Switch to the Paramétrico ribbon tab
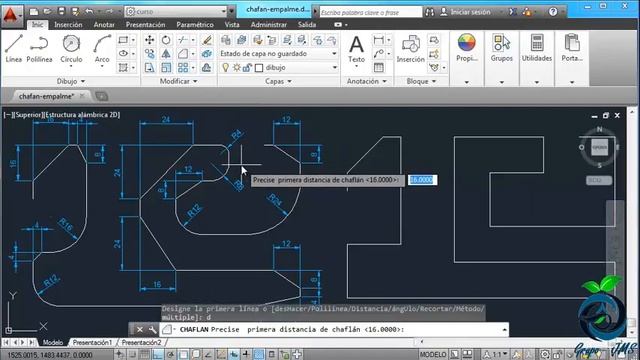640x360 pixels. pyautogui.click(x=195, y=24)
